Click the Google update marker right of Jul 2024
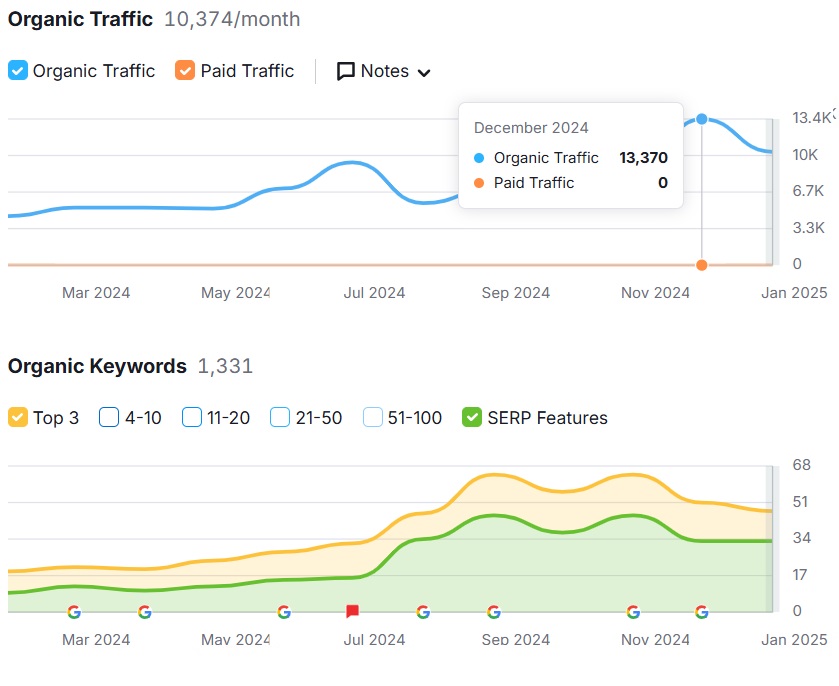 [423, 611]
